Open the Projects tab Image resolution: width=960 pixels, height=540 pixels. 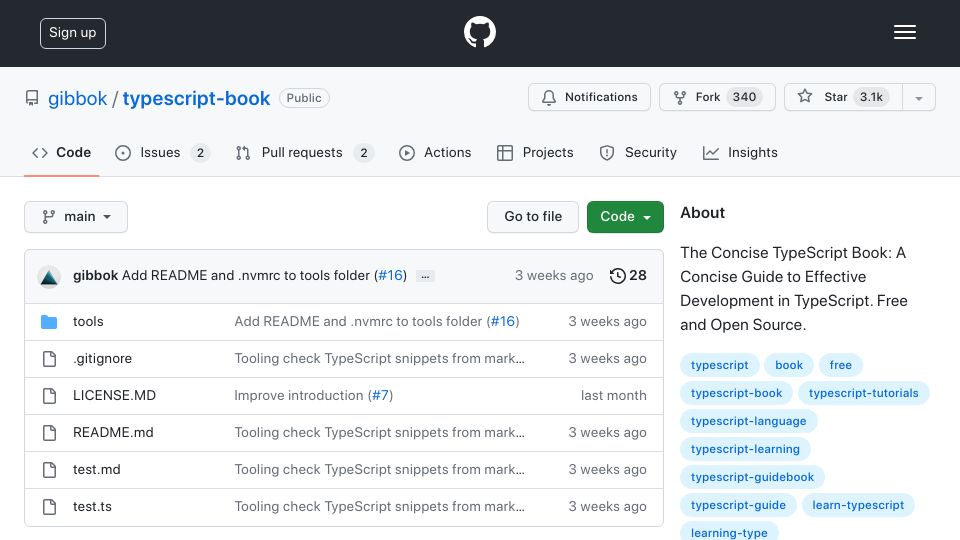535,152
